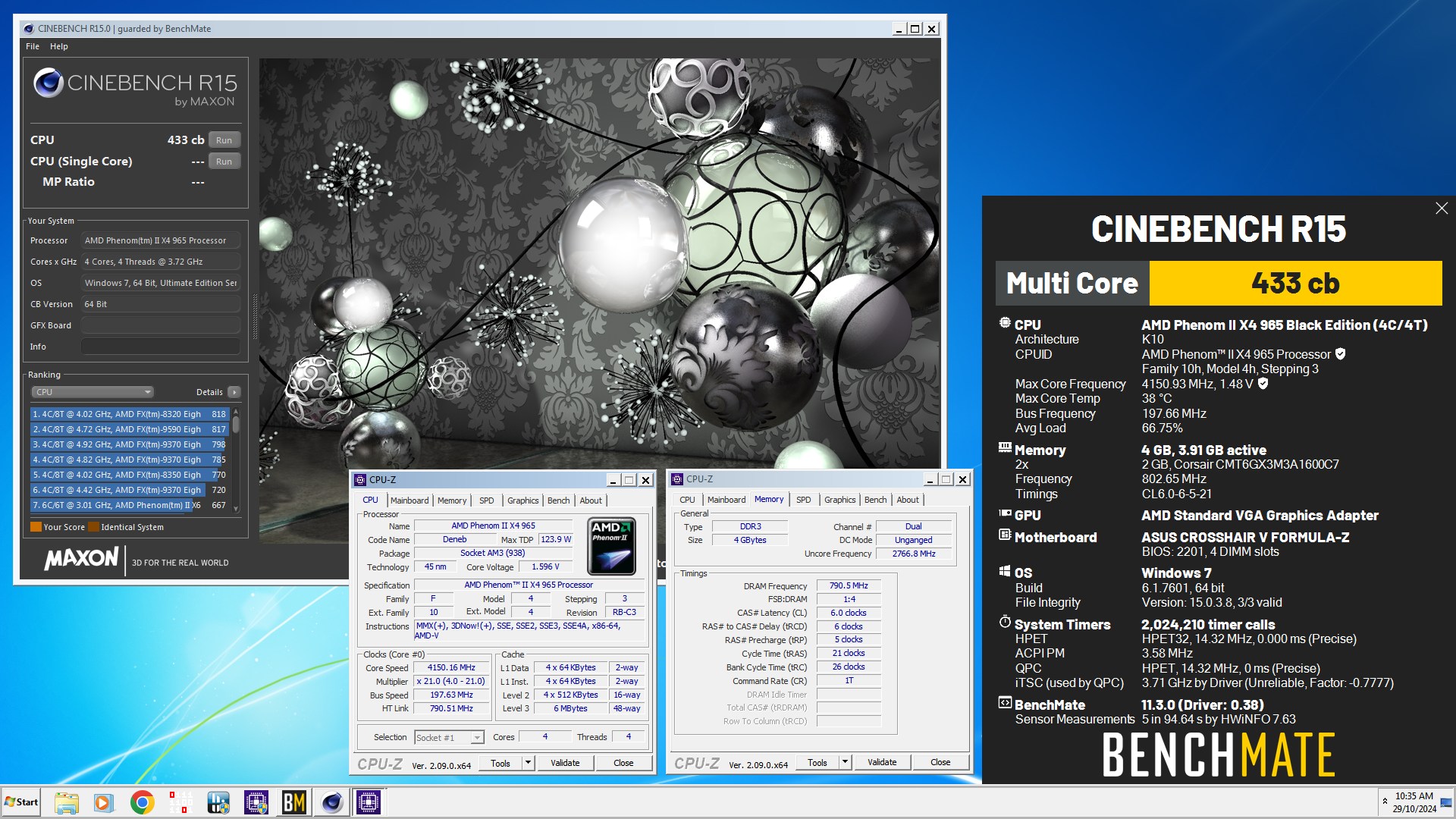Viewport: 1456px width, 819px height.
Task: Expand Tools dropdown arrow in right CPU-Z
Action: coord(845,762)
